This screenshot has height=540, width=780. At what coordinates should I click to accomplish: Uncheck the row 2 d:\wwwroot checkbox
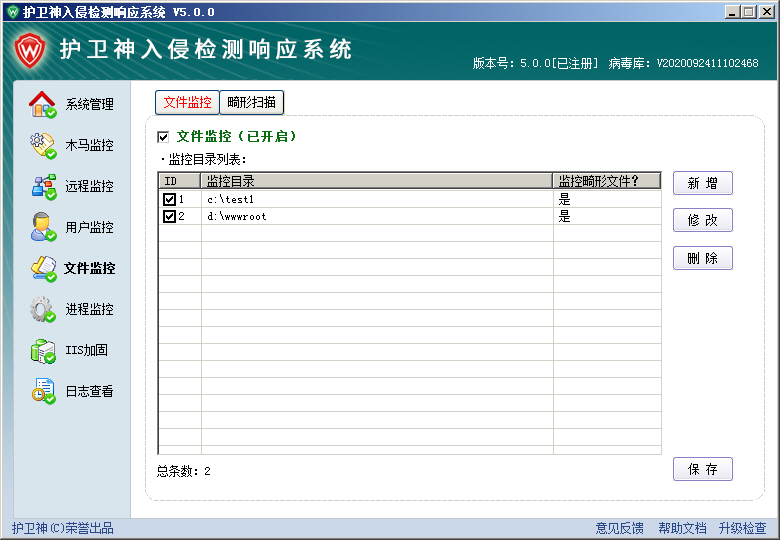169,216
